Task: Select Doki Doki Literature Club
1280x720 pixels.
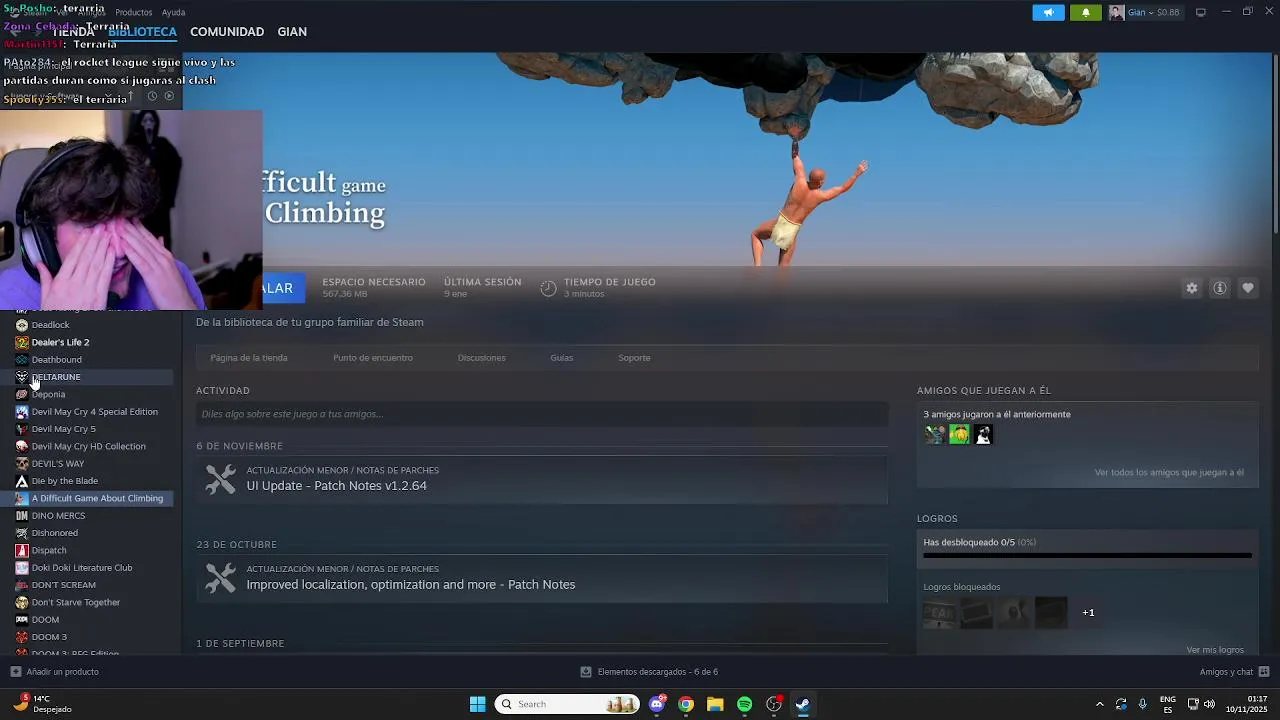Action: coord(81,568)
